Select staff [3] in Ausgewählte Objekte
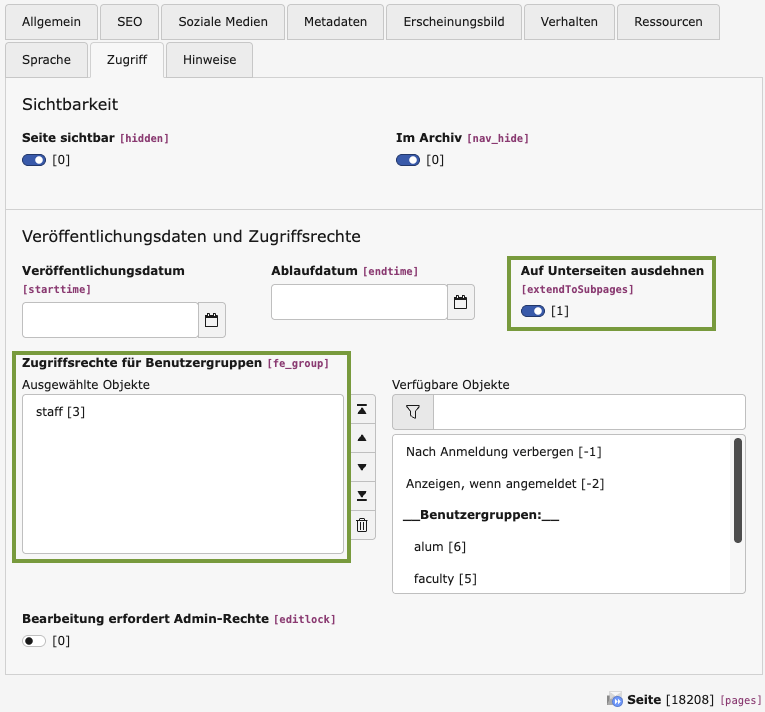The width and height of the screenshot is (765, 712). point(60,412)
